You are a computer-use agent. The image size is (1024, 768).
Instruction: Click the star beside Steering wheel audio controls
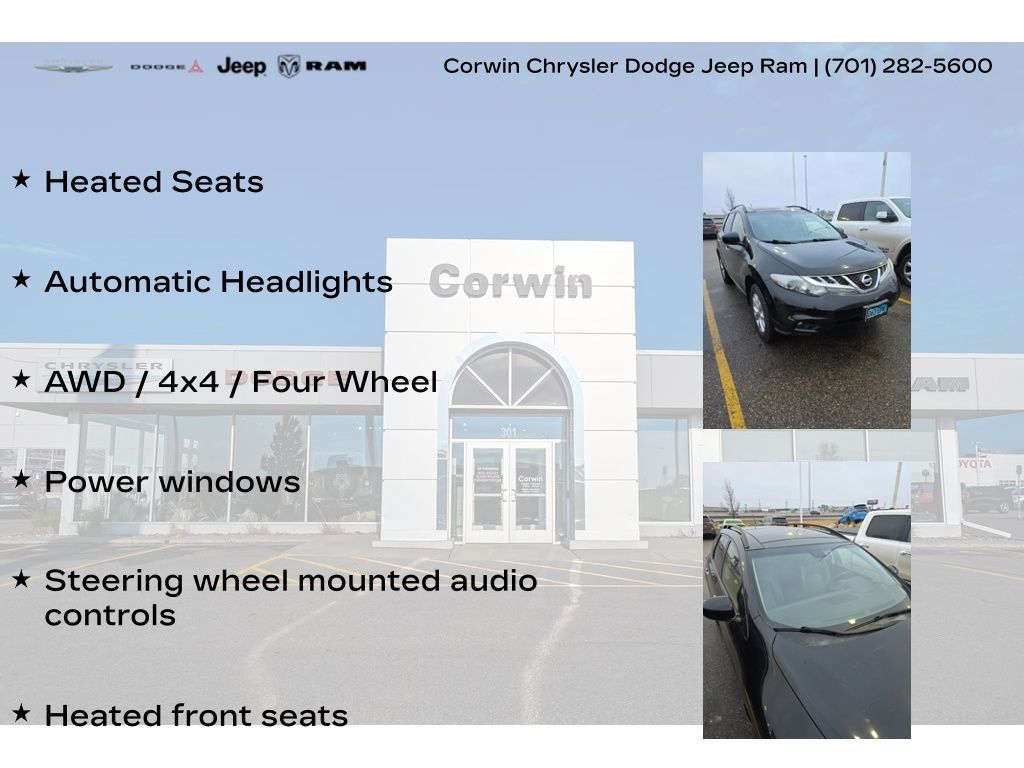[21, 580]
